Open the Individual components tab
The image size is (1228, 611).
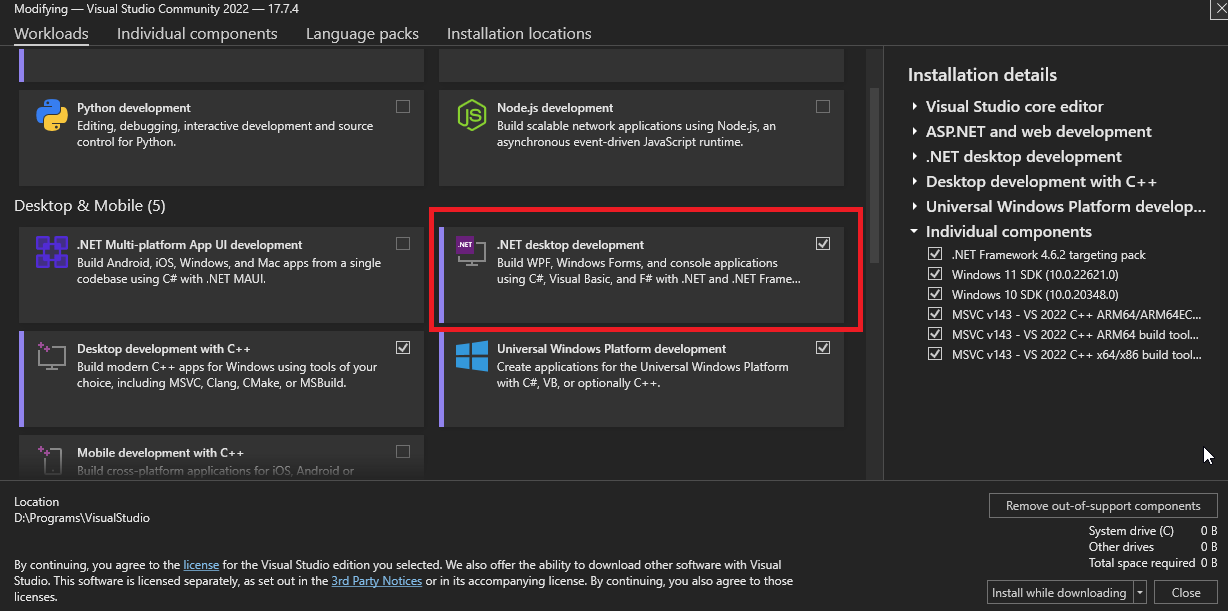point(197,33)
